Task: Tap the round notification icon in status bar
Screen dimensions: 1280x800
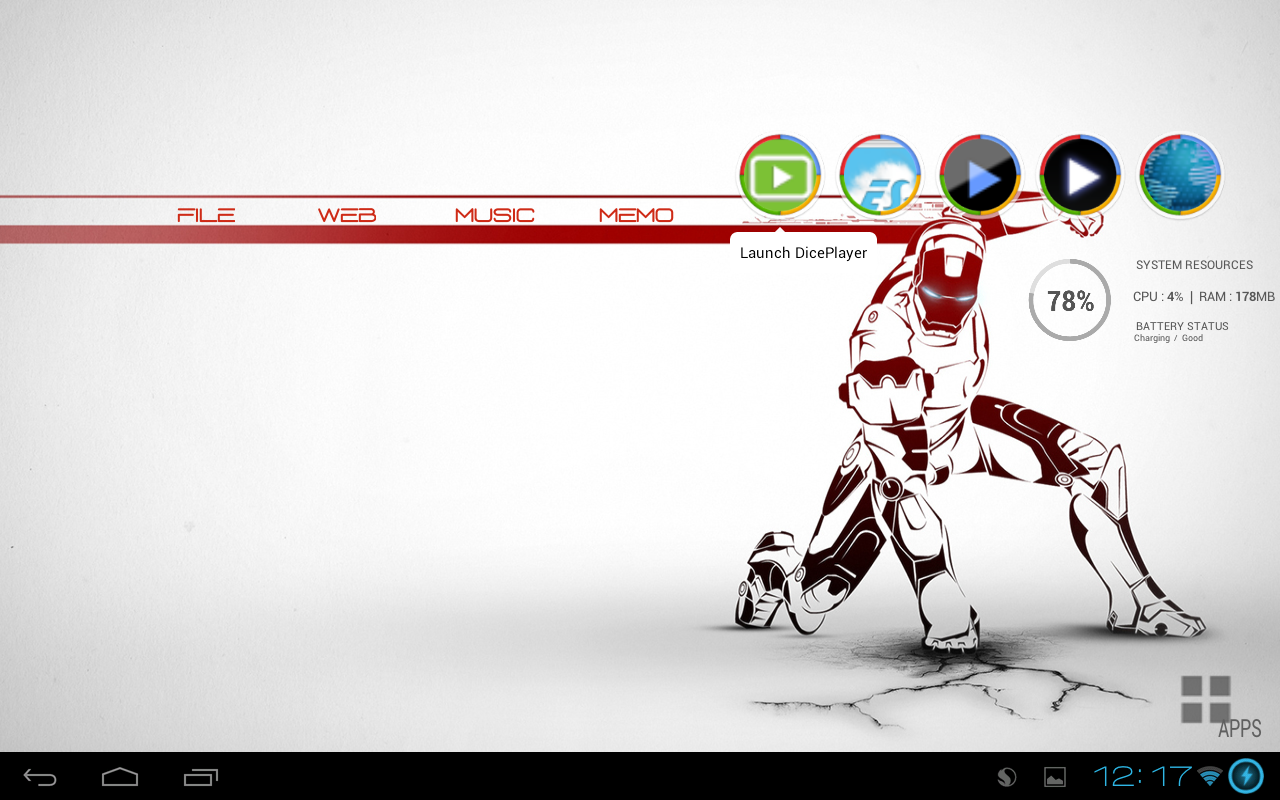Action: click(x=1007, y=777)
